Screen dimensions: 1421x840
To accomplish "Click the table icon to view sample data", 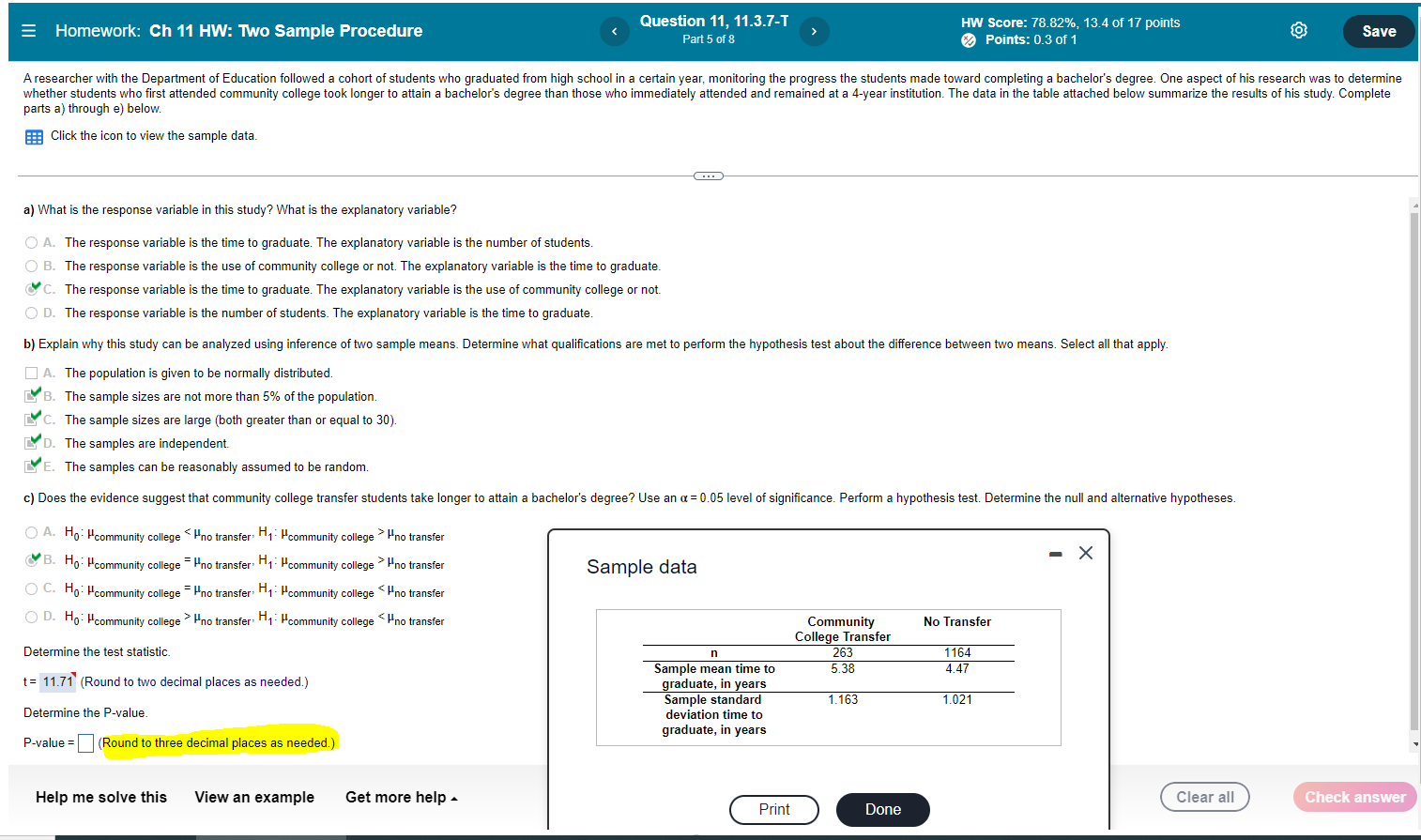I will [34, 136].
